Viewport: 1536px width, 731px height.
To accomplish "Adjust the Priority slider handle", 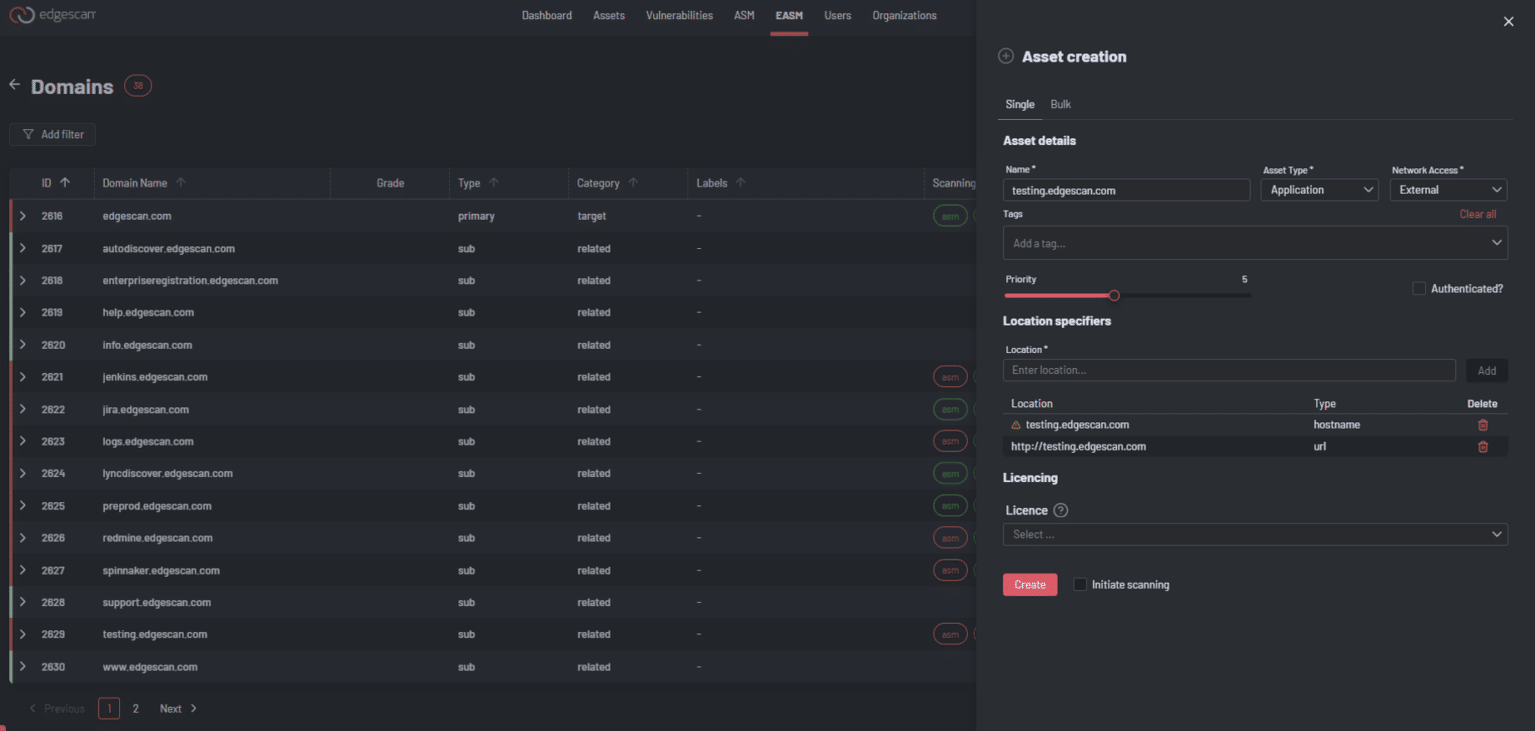I will click(1114, 295).
